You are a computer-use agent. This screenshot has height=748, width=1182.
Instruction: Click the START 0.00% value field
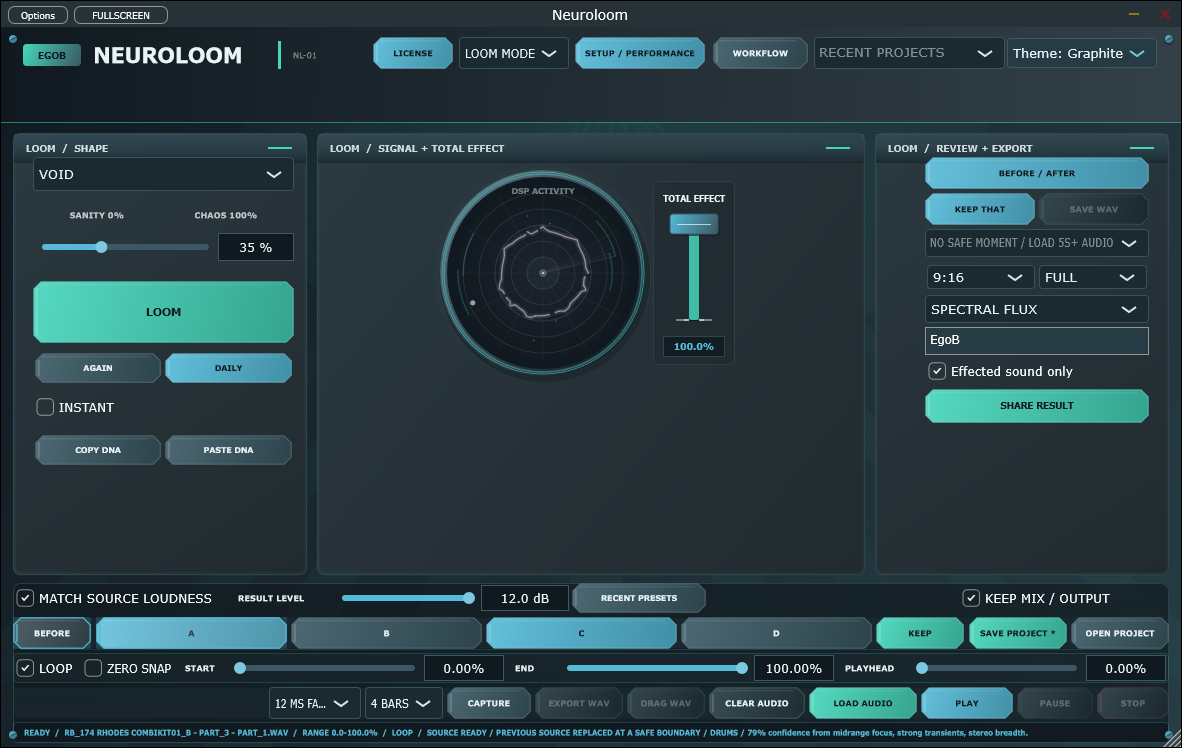point(464,668)
